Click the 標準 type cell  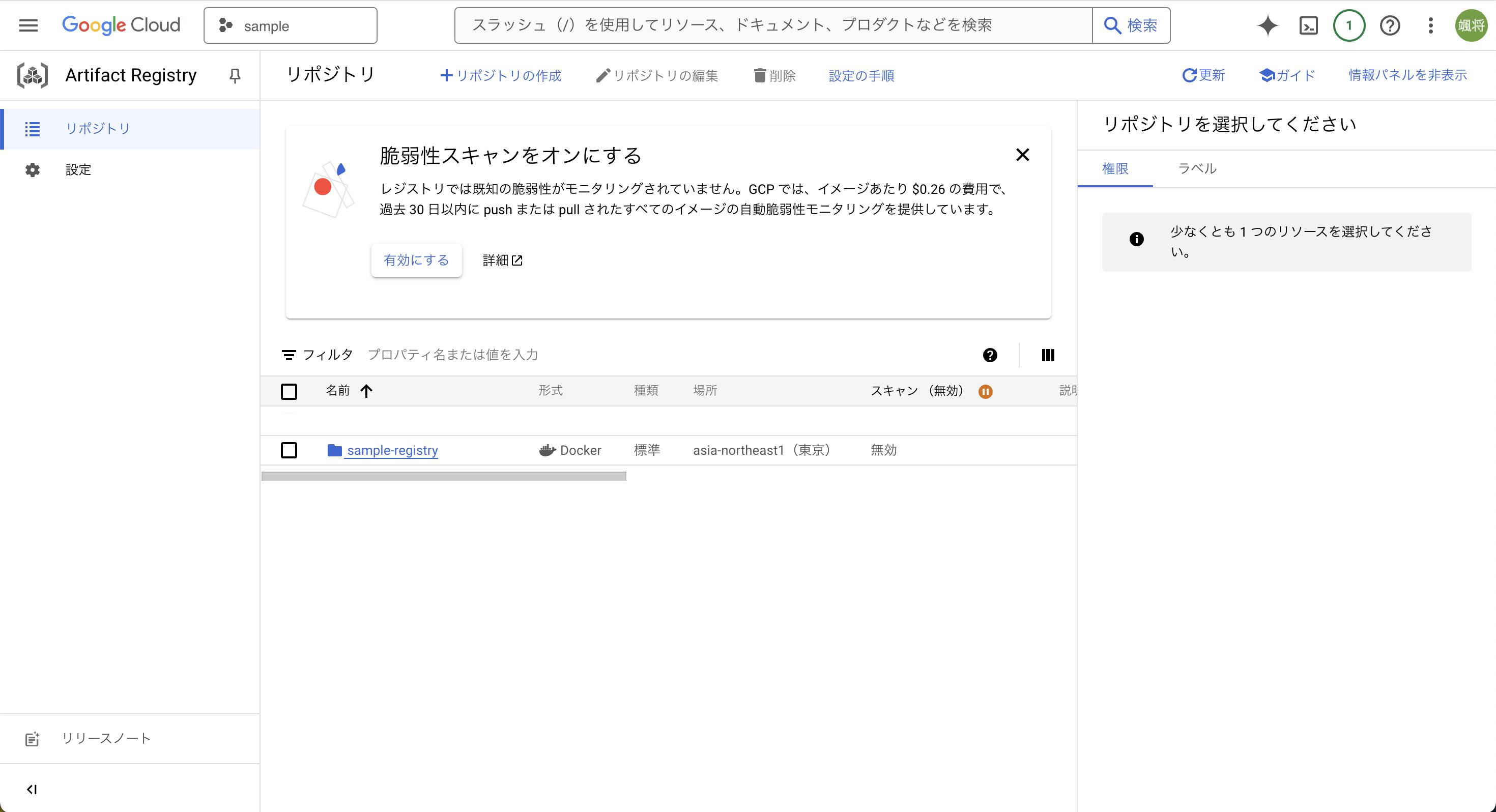click(647, 450)
